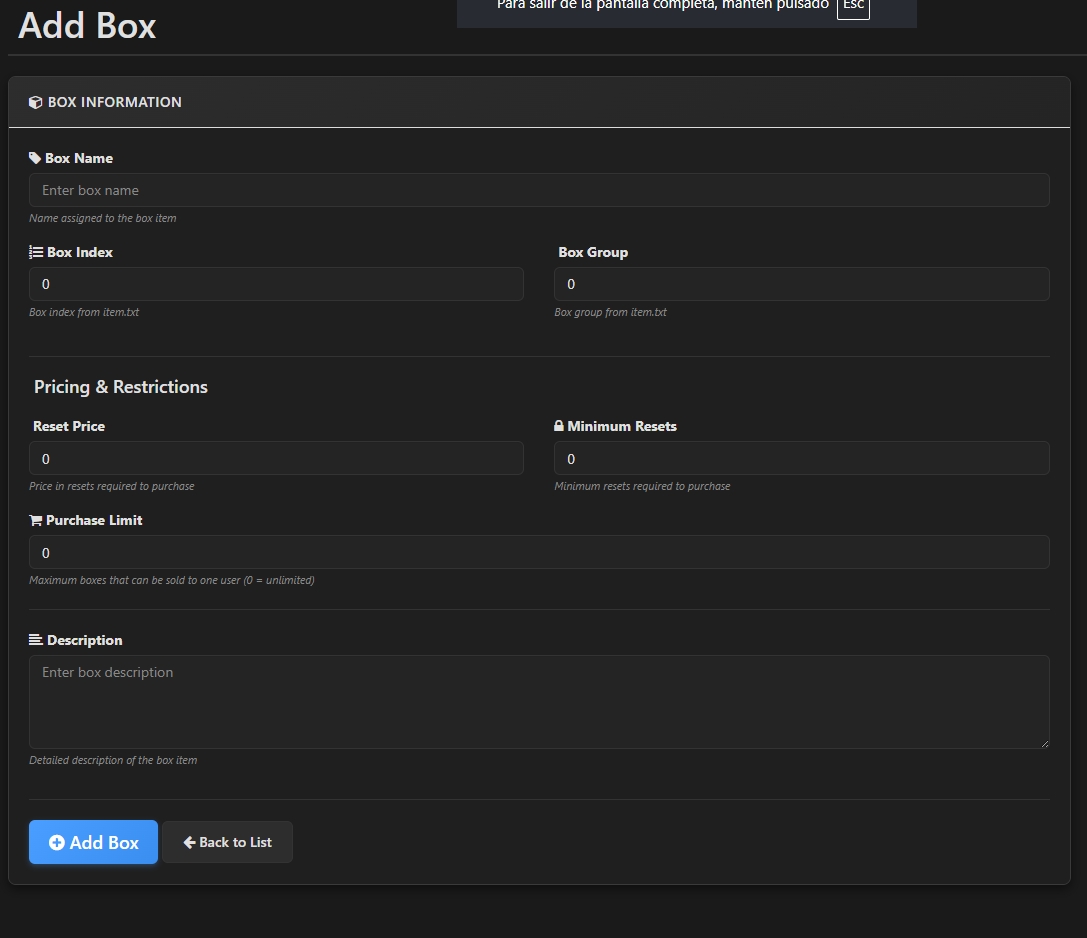Click the Pricing & Restrictions section heading

(121, 387)
